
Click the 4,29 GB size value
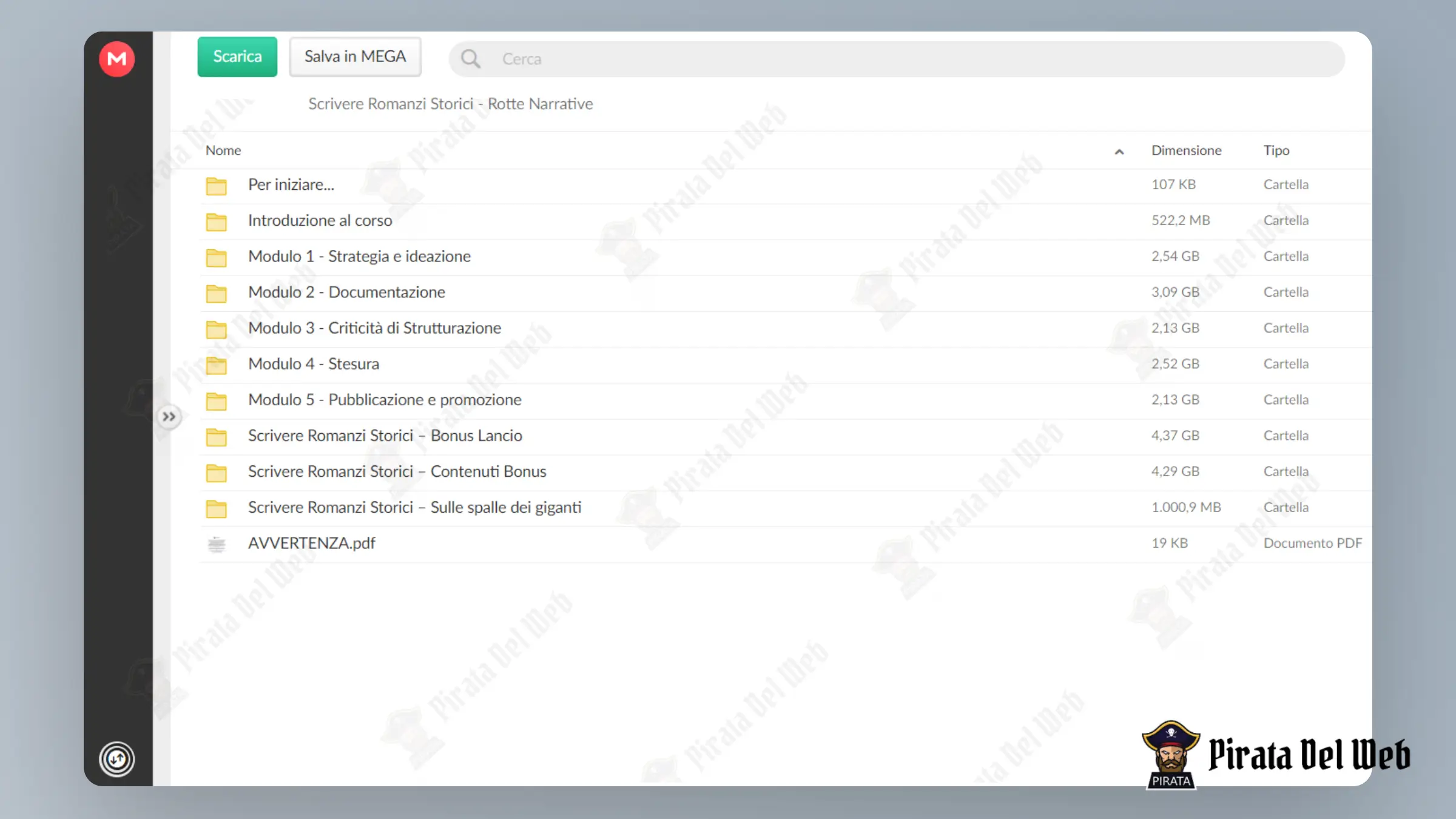[1175, 471]
